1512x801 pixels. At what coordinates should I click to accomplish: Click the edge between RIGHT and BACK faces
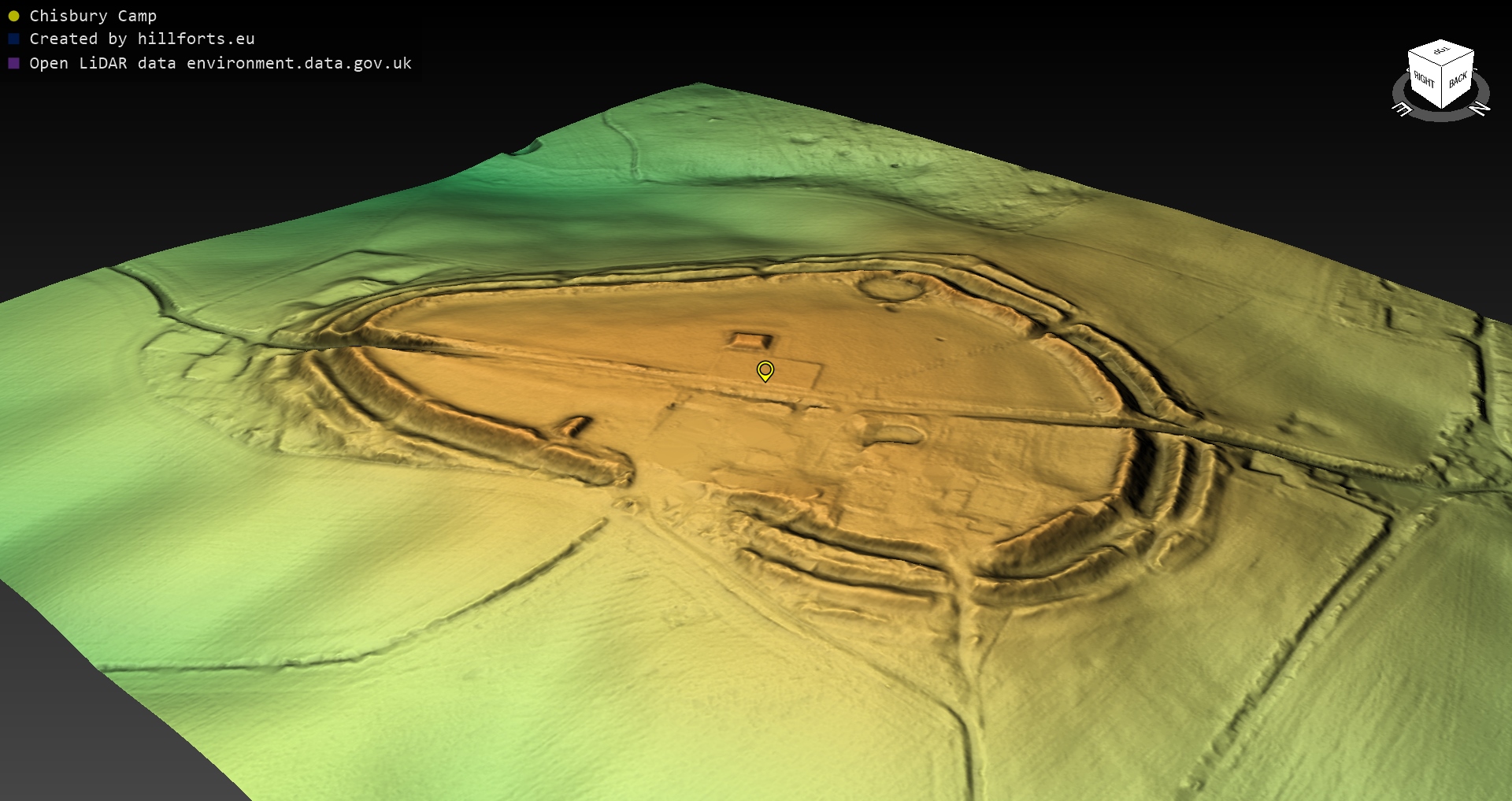coord(1441,88)
